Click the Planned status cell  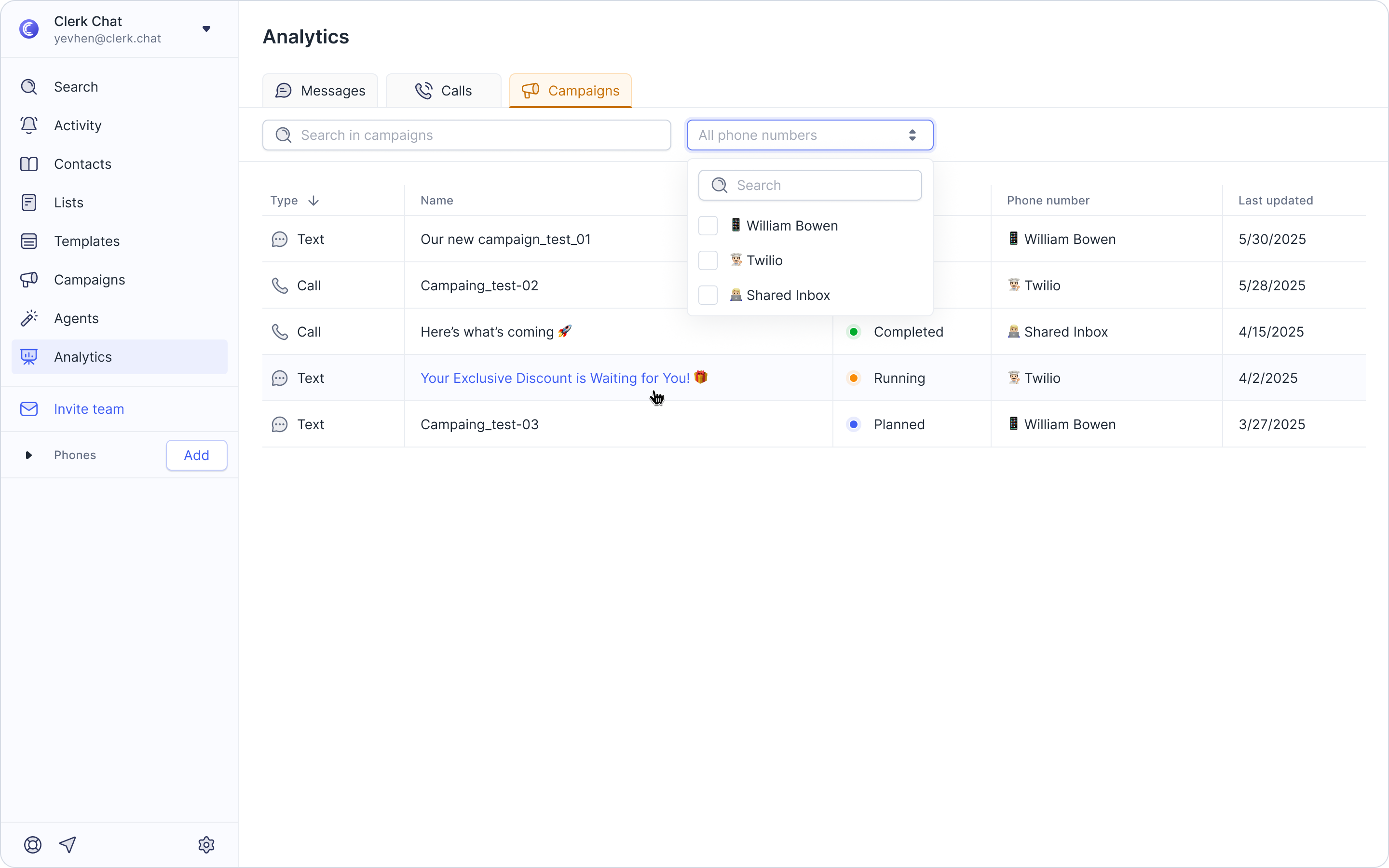coord(912,424)
